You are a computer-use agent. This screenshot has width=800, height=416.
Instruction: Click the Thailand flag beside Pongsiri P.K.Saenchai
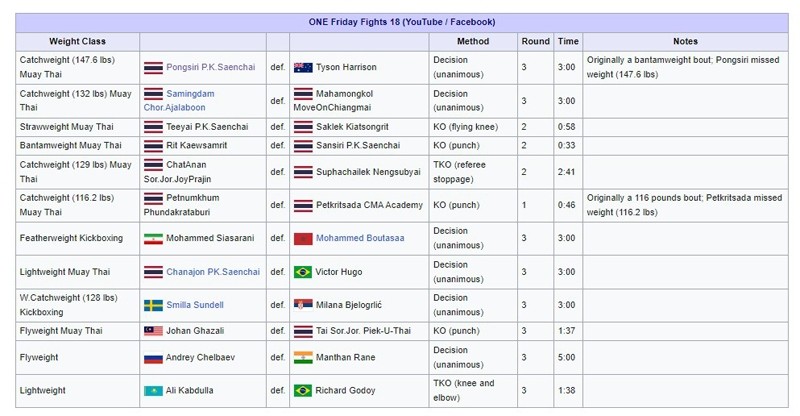[153, 67]
